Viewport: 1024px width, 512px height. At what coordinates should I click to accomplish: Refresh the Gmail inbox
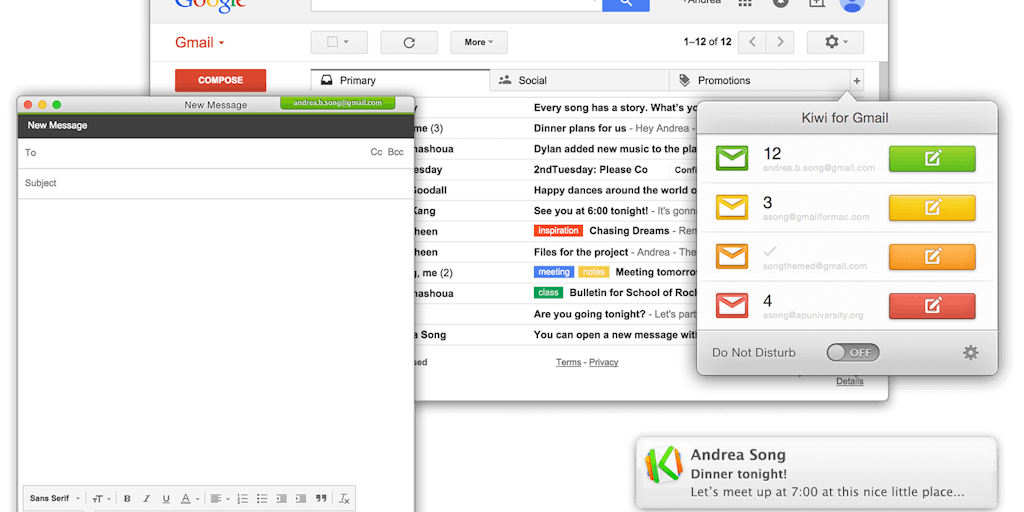point(409,42)
